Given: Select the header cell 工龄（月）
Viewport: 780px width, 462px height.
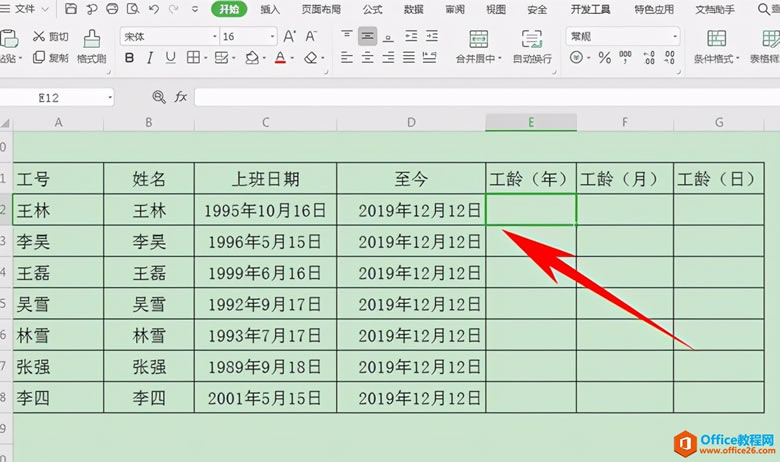Looking at the screenshot, I should coord(625,179).
